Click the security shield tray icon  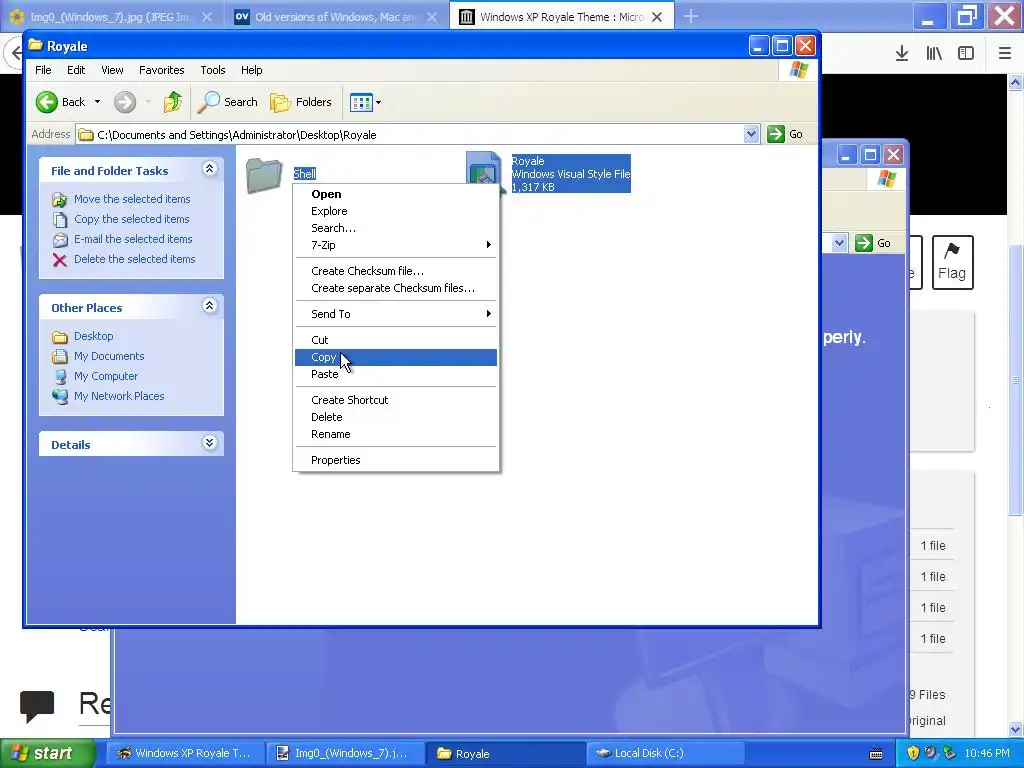coord(913,754)
